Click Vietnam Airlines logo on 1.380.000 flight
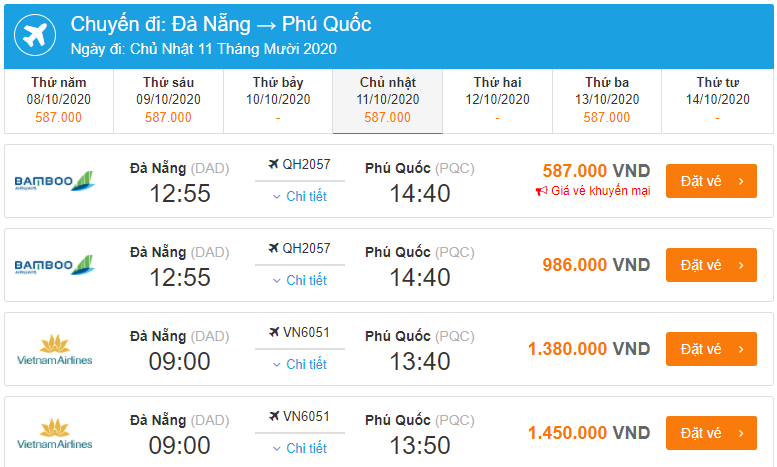 click(55, 349)
